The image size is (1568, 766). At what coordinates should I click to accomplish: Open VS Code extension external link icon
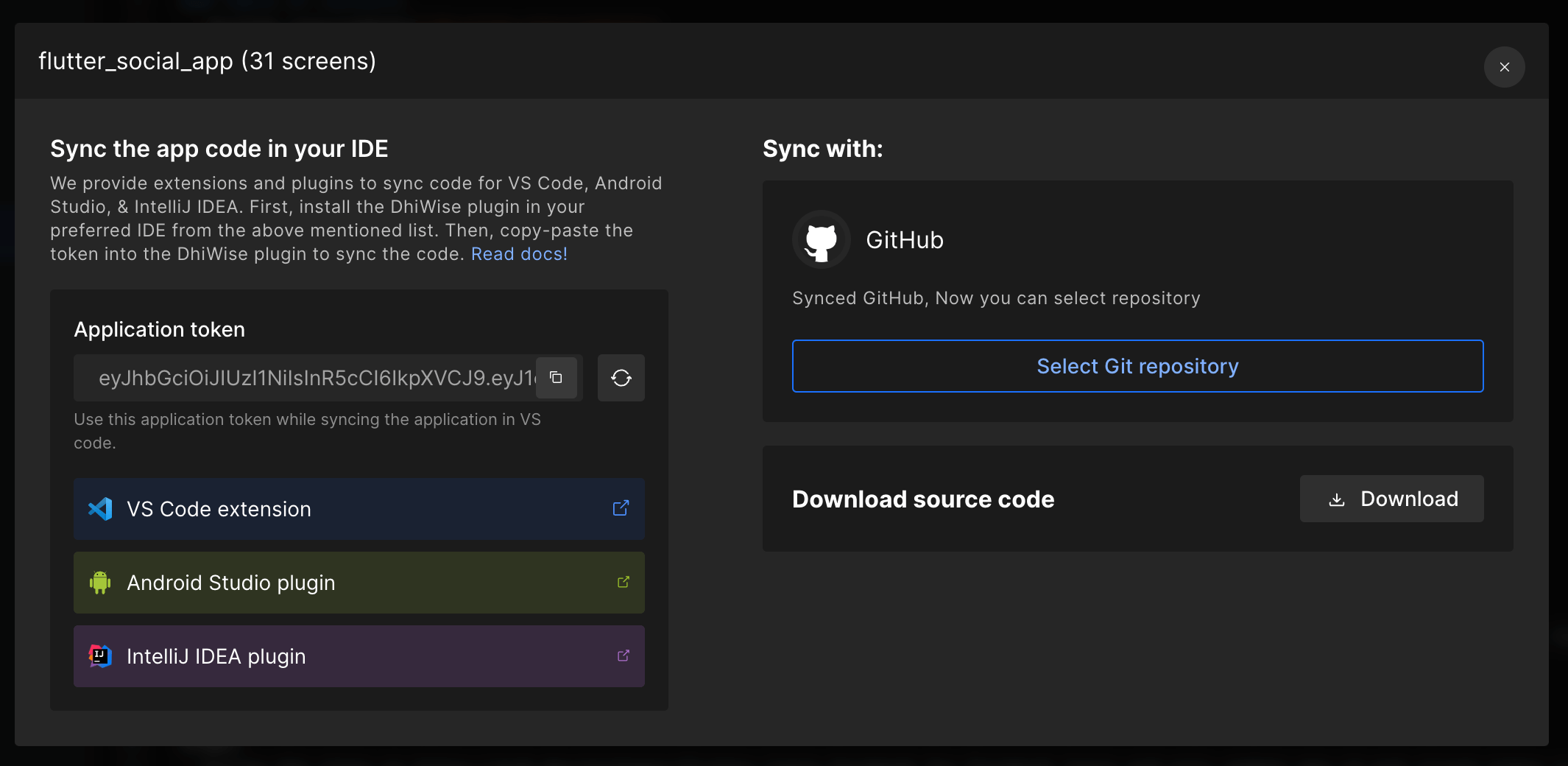(x=621, y=508)
